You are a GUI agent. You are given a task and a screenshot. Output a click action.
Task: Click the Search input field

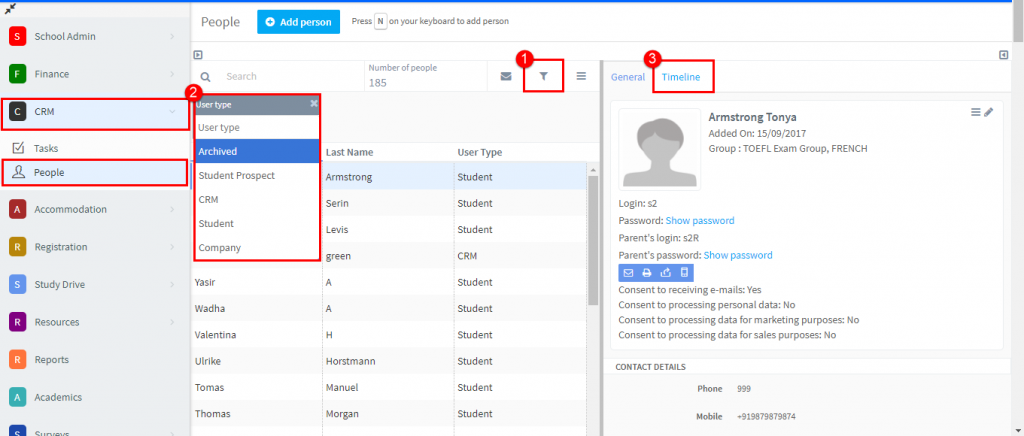[285, 76]
